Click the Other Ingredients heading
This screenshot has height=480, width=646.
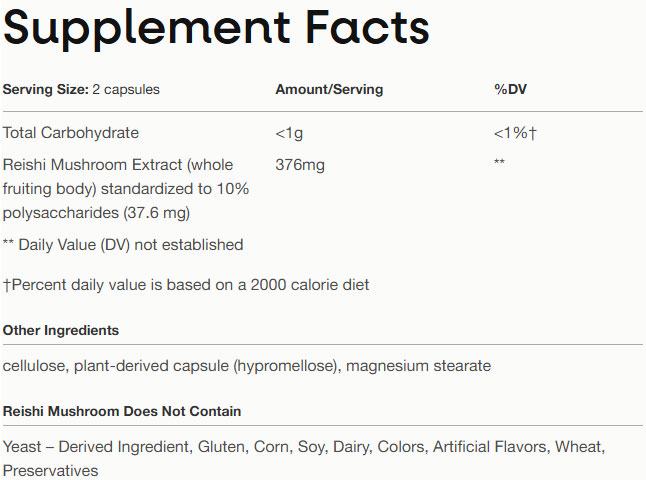(x=61, y=330)
